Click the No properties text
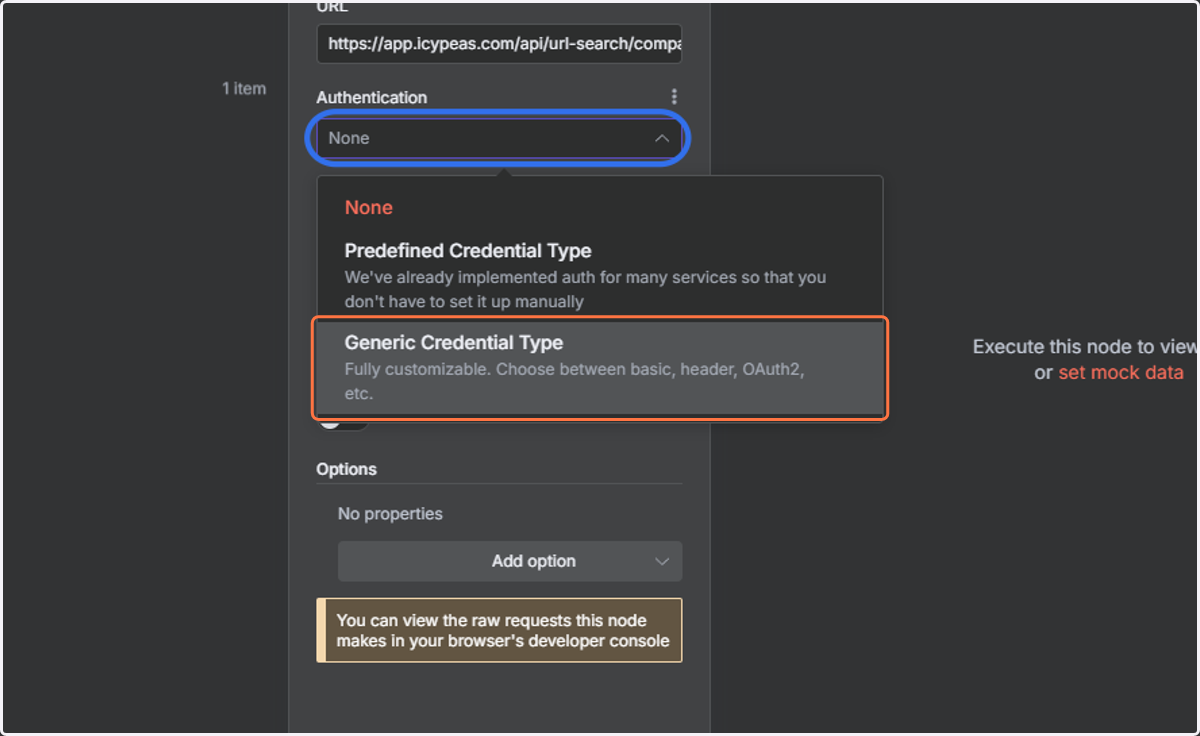1200x736 pixels. (390, 514)
